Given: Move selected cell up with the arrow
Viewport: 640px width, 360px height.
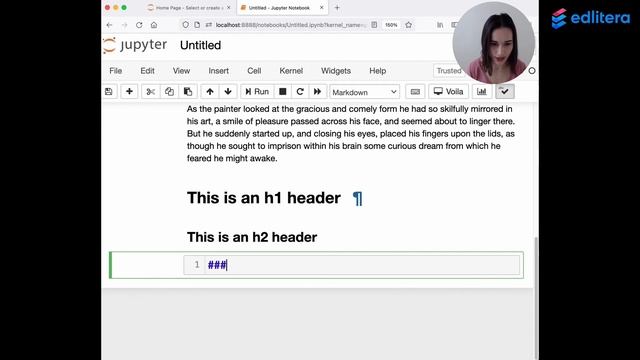Looking at the screenshot, I should click(210, 91).
